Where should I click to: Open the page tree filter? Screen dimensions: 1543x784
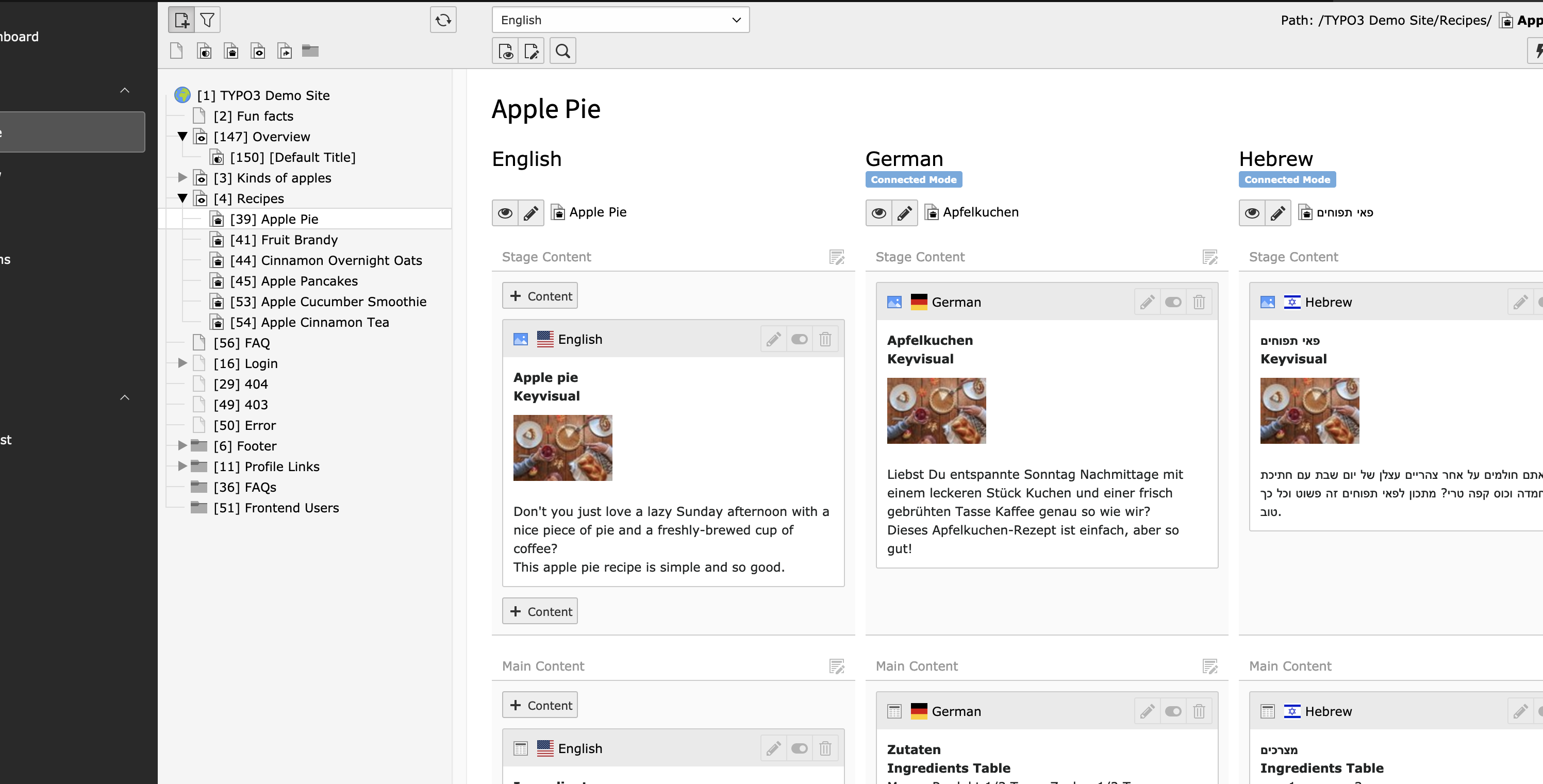point(207,20)
